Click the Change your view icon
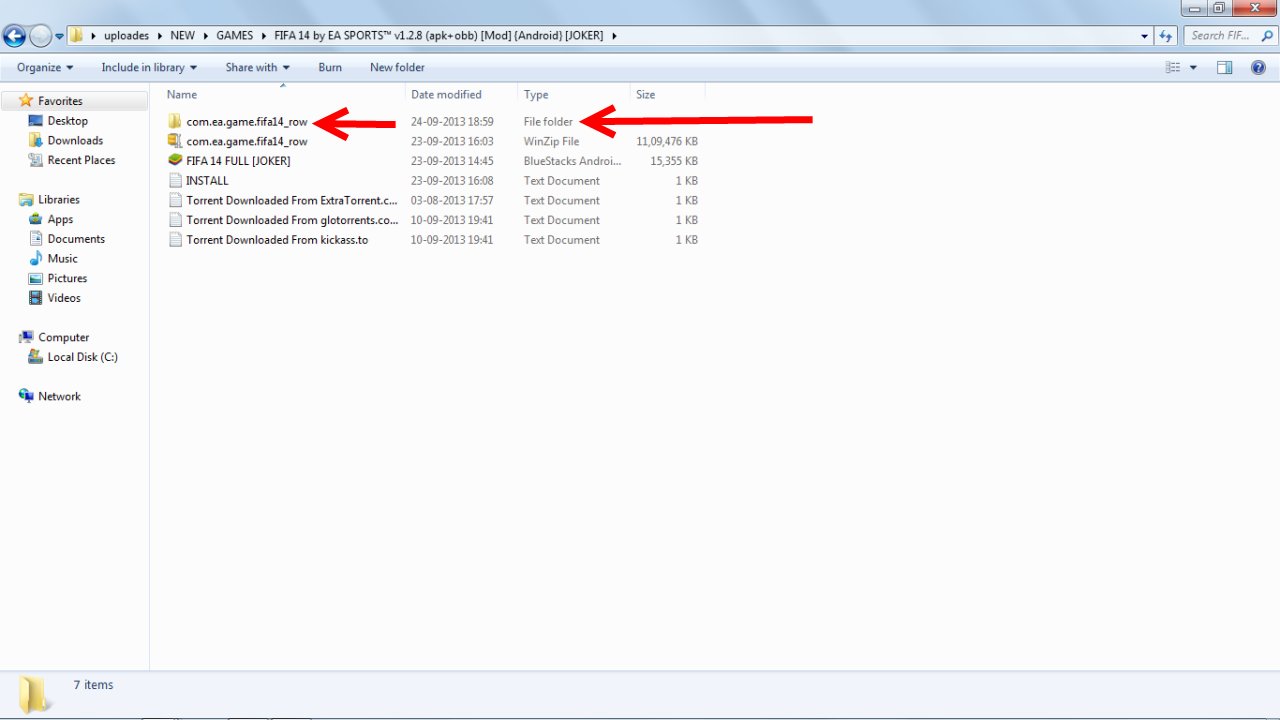1280x720 pixels. coord(1173,67)
